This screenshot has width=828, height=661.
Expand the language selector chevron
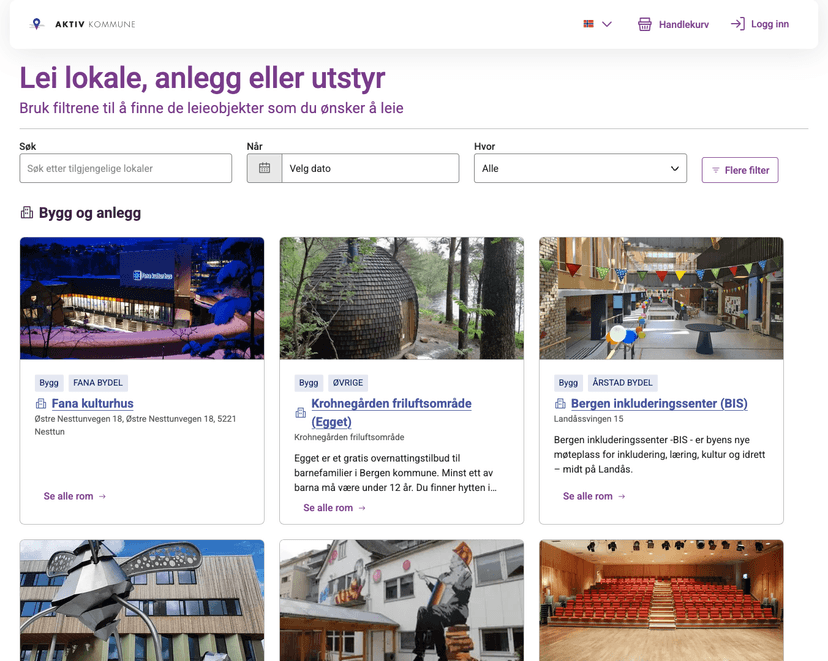pyautogui.click(x=607, y=24)
